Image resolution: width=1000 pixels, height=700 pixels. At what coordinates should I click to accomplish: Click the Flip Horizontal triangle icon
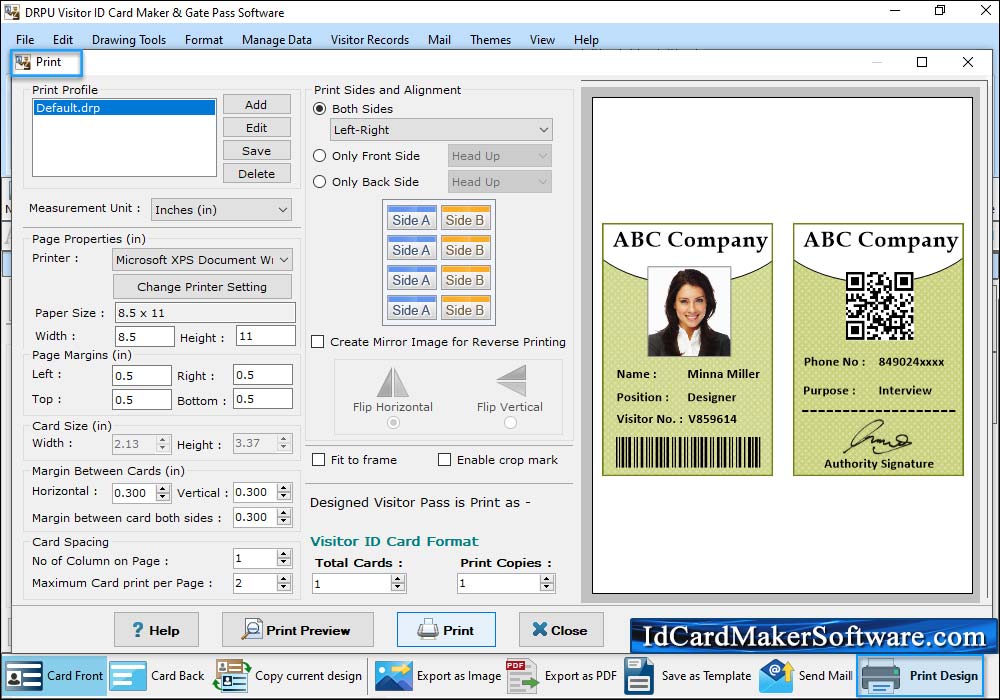click(392, 382)
